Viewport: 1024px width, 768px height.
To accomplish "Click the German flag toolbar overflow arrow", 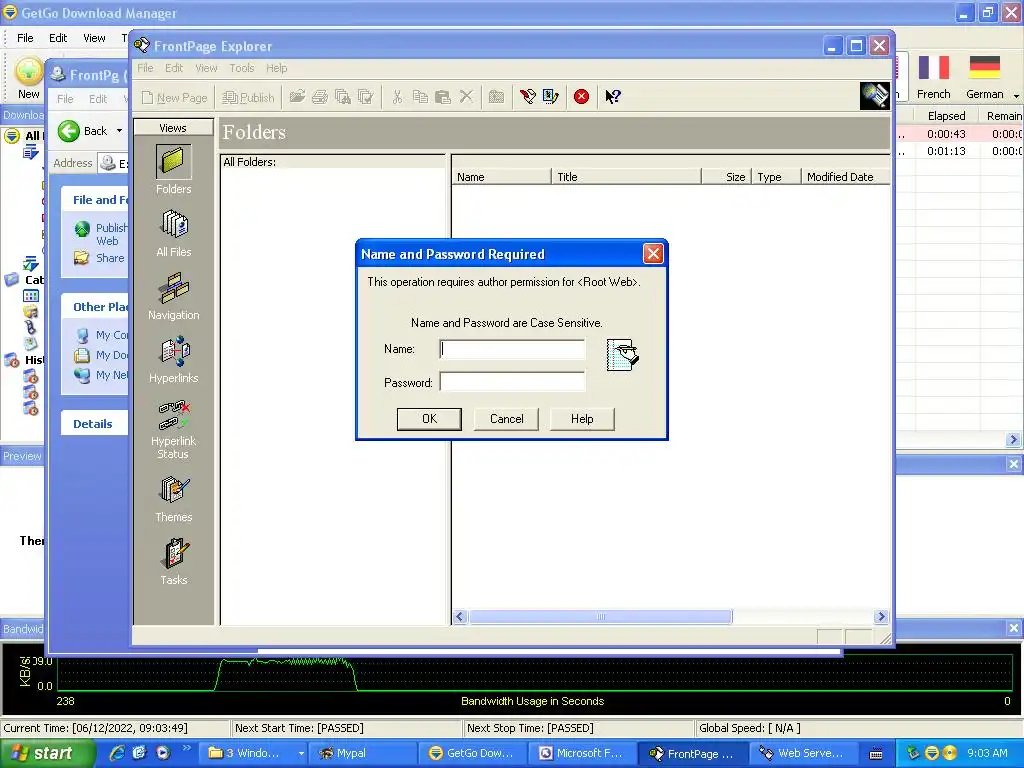I will (1016, 95).
